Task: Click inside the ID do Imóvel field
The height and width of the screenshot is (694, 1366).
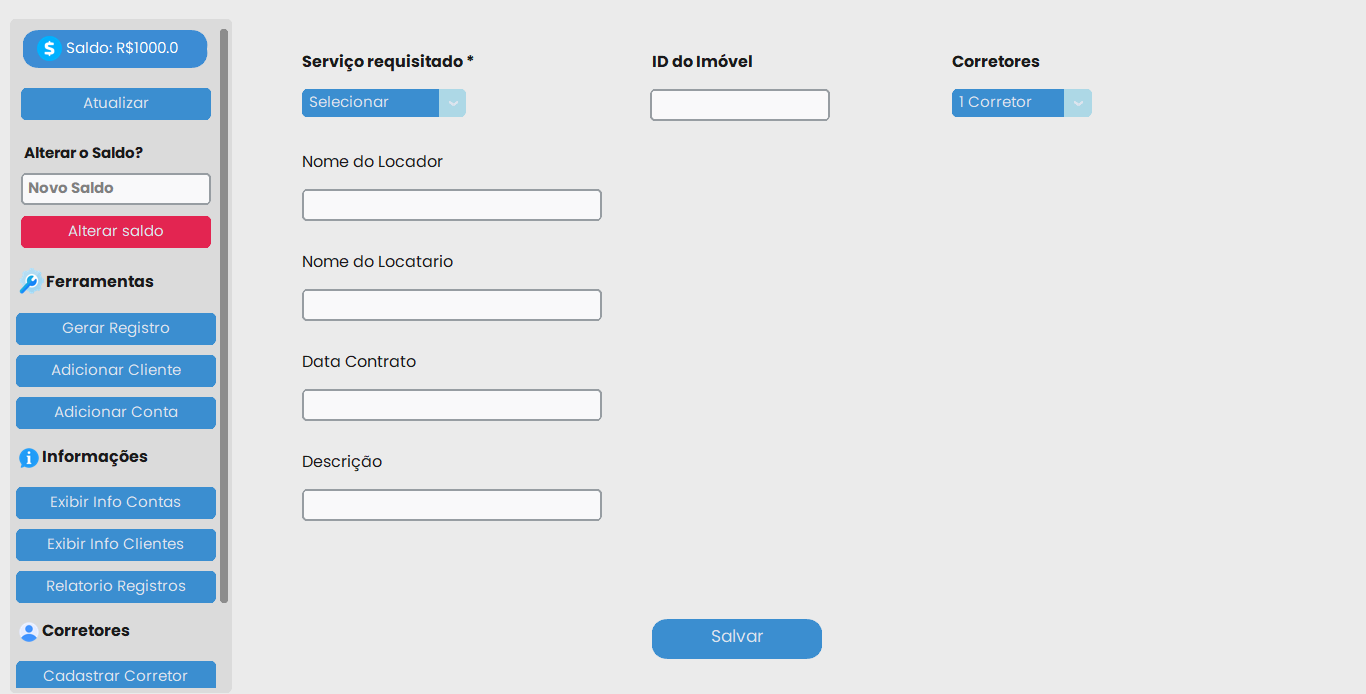Action: pyautogui.click(x=739, y=104)
